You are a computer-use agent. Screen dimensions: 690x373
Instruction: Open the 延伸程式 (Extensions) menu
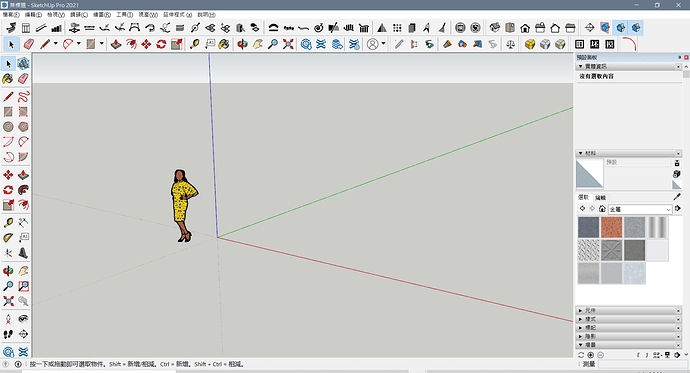(178, 15)
